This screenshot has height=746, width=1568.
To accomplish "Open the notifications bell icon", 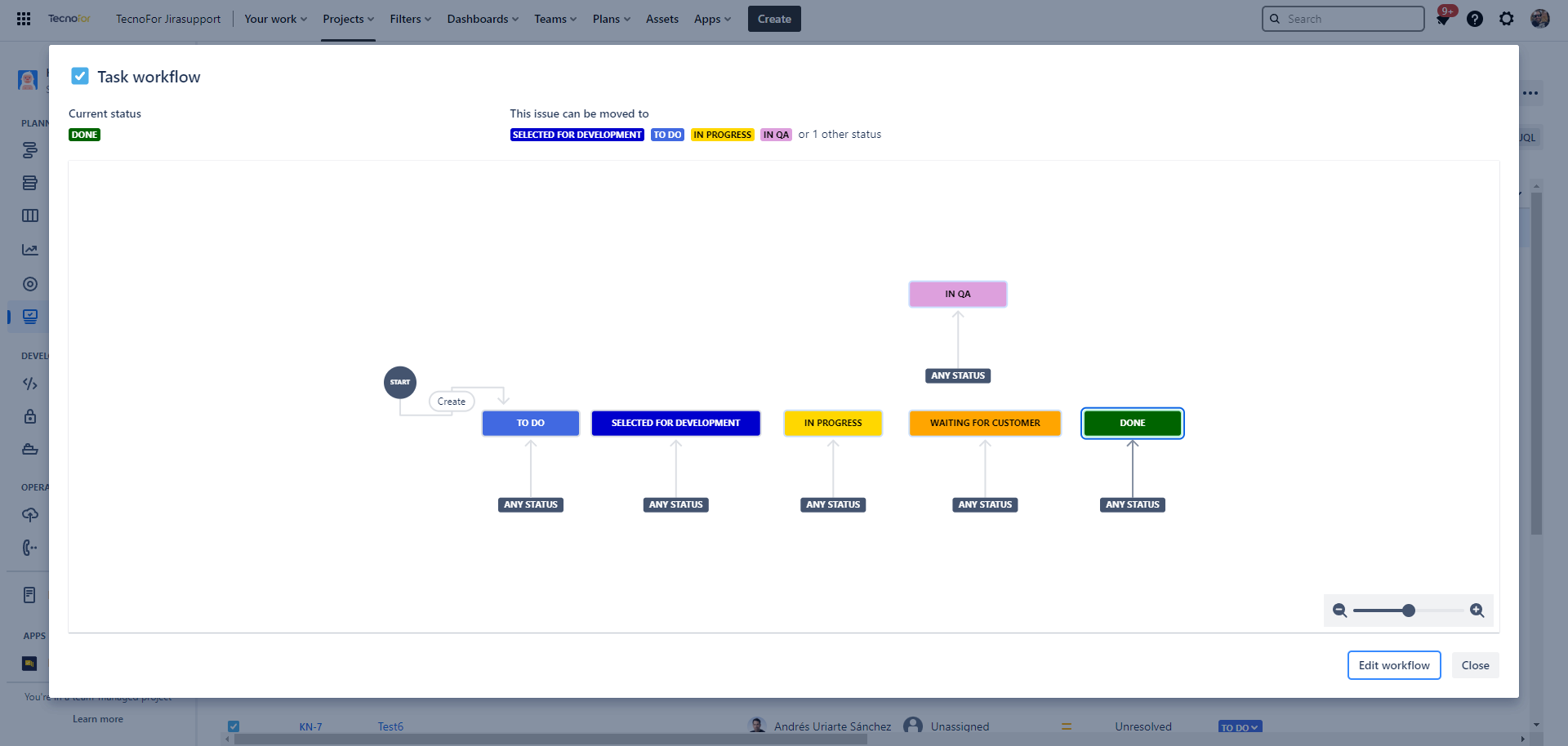I will pos(1443,19).
